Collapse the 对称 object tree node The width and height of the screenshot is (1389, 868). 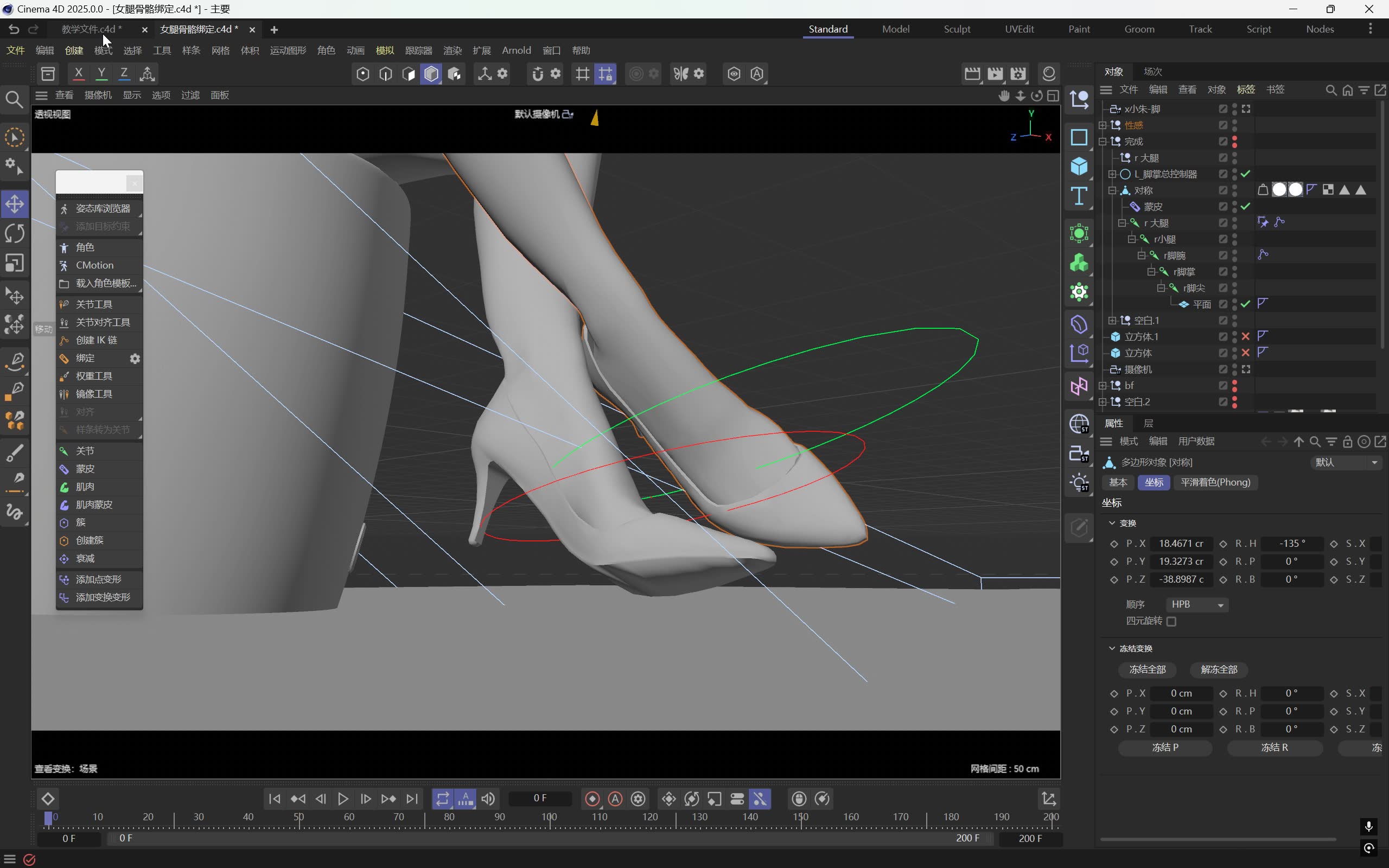pos(1112,190)
